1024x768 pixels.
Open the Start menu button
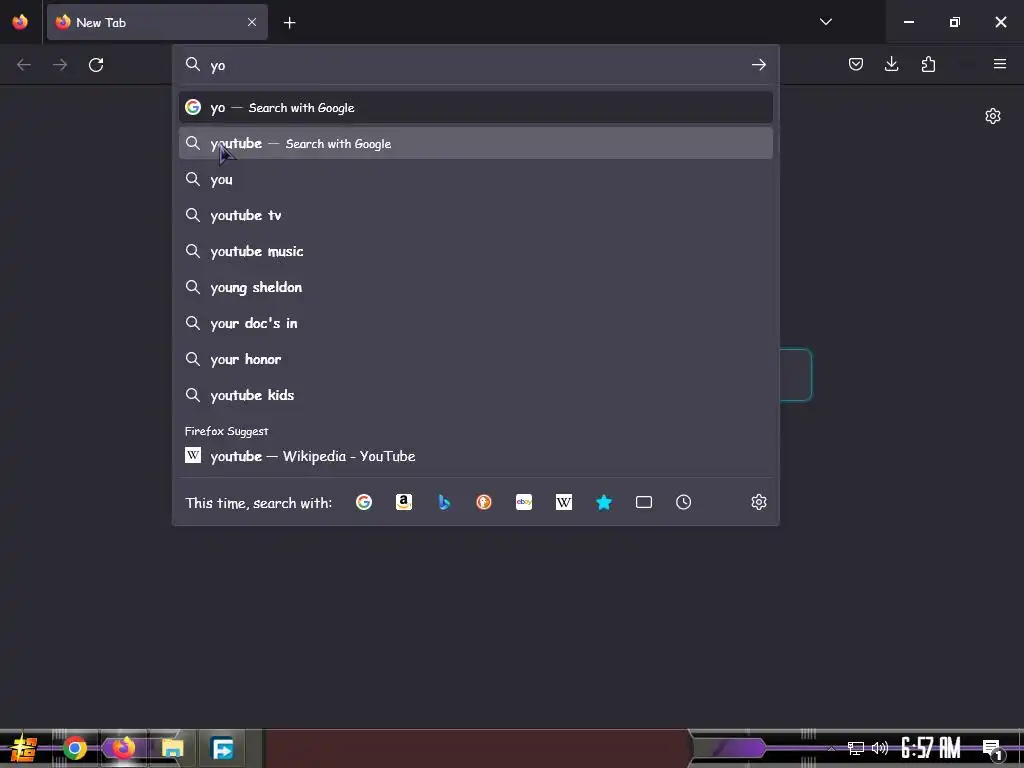24,748
